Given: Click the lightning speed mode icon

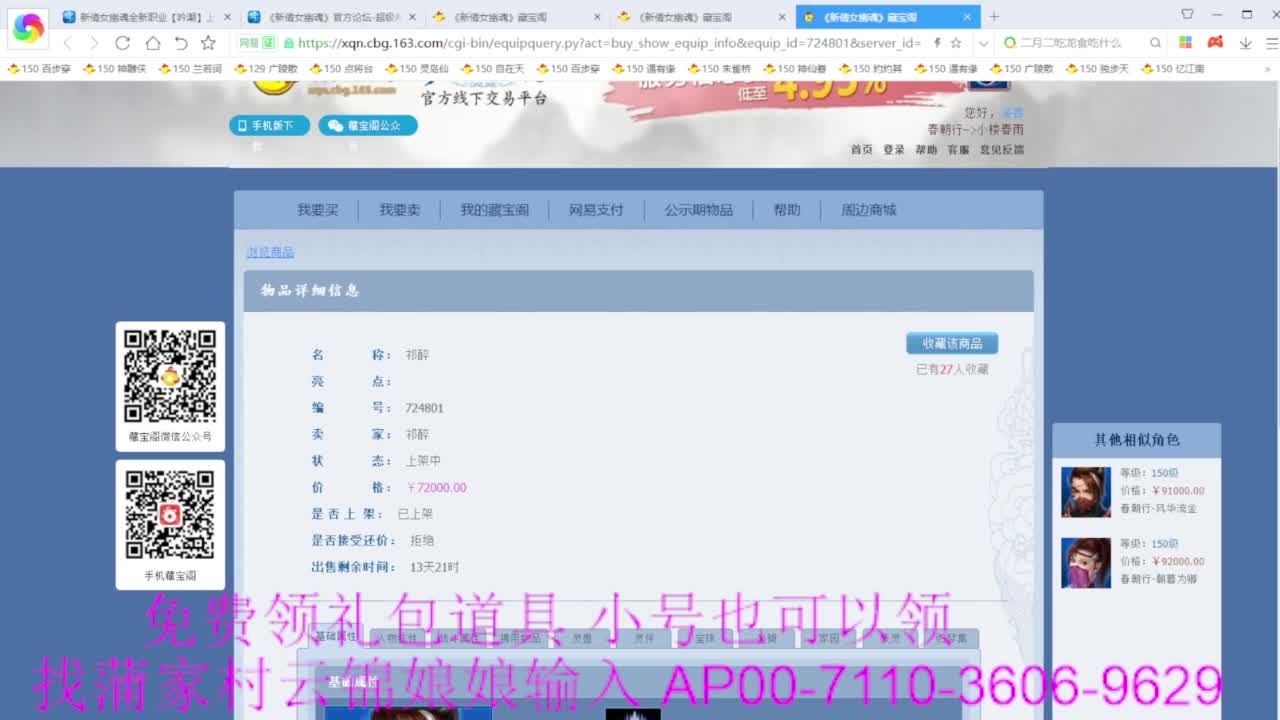Looking at the screenshot, I should [937, 43].
